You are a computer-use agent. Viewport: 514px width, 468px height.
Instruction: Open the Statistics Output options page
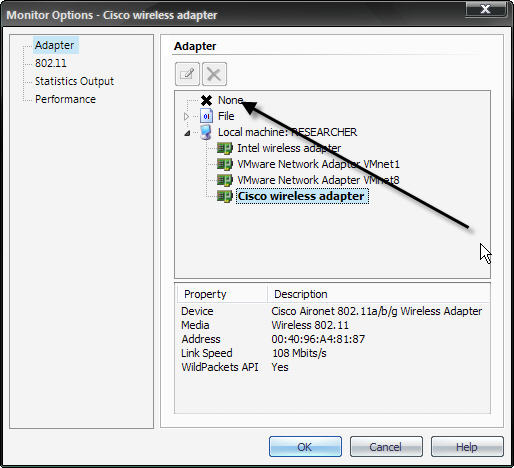(74, 81)
